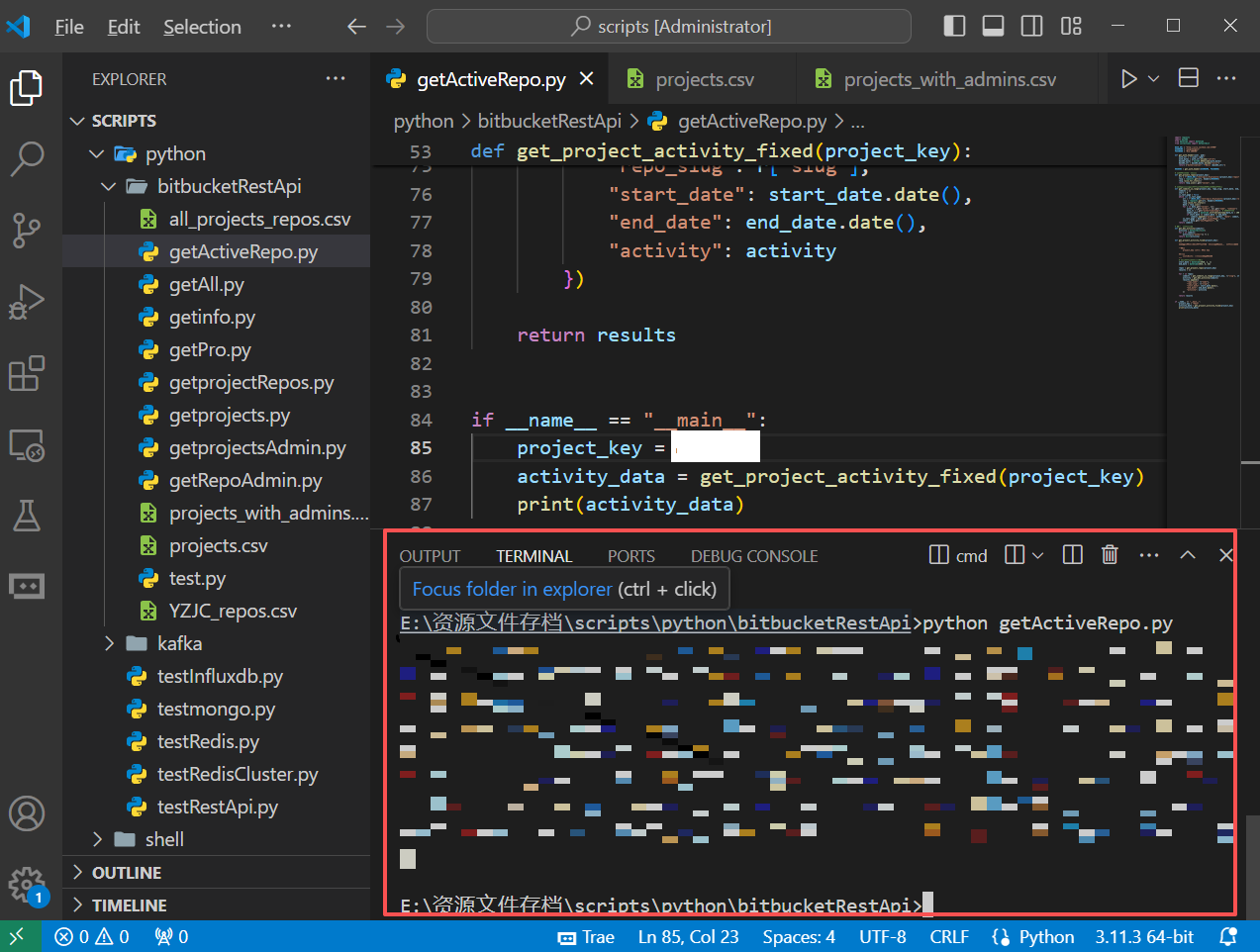Change line endings via CRLF
The image size is (1260, 952).
click(x=949, y=937)
